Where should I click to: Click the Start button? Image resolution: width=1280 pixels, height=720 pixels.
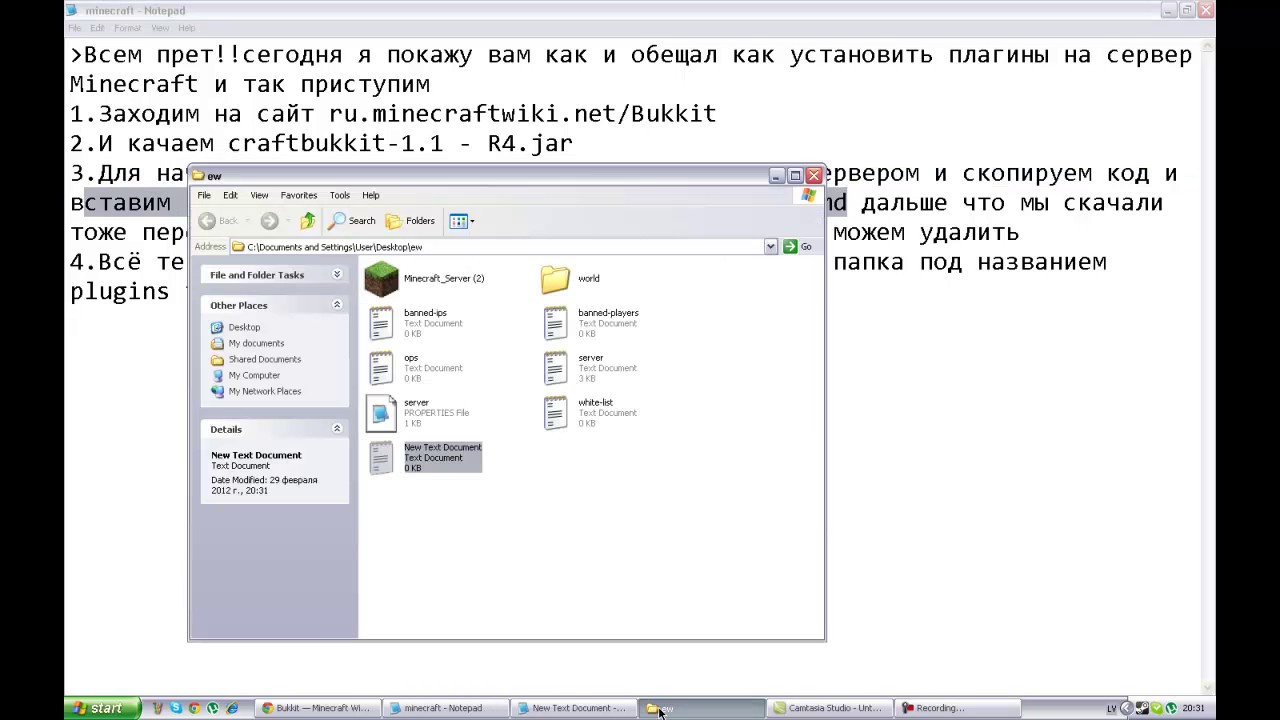(x=101, y=708)
